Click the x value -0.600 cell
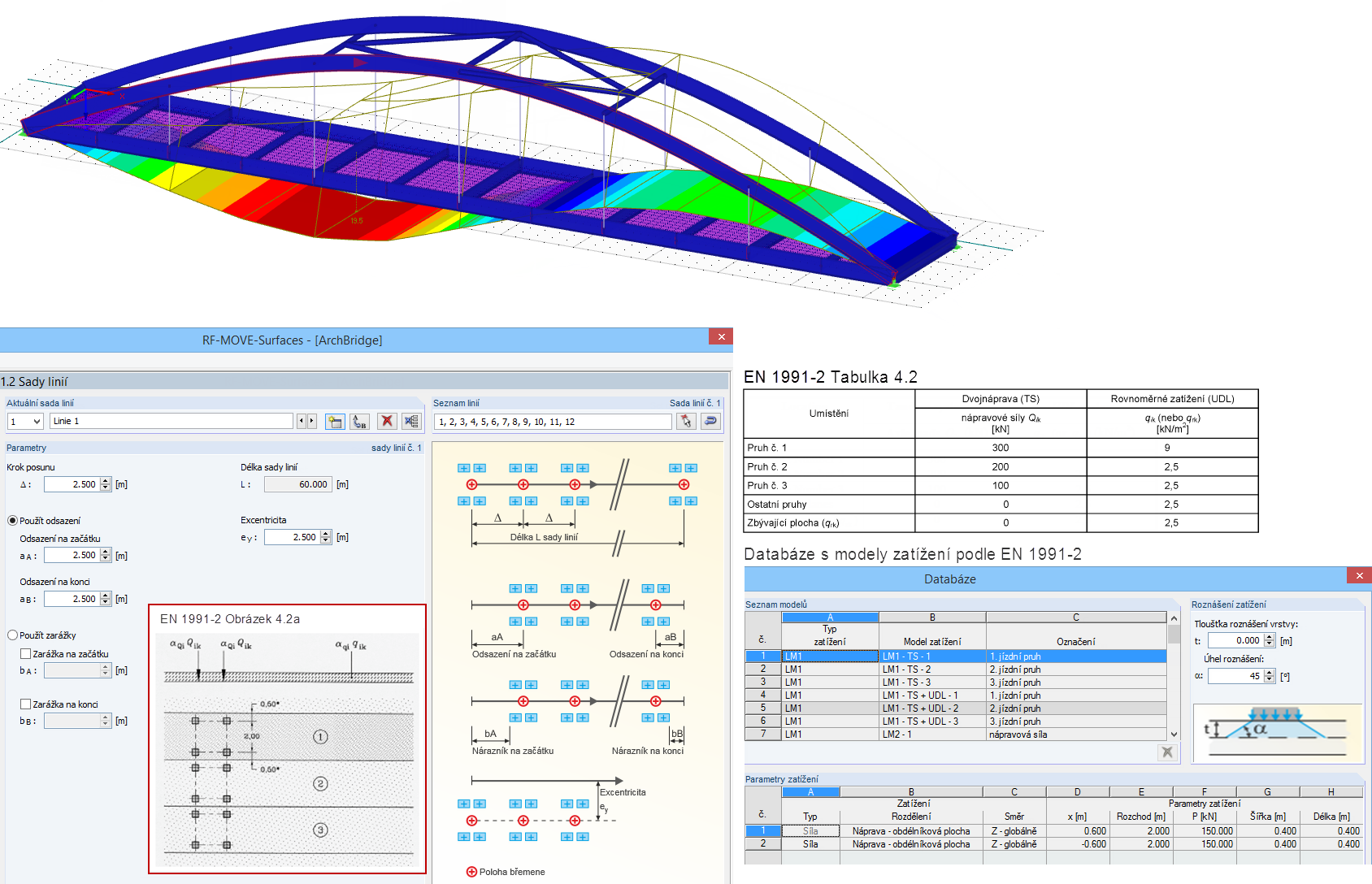The height and width of the screenshot is (884, 1372). point(1077,844)
